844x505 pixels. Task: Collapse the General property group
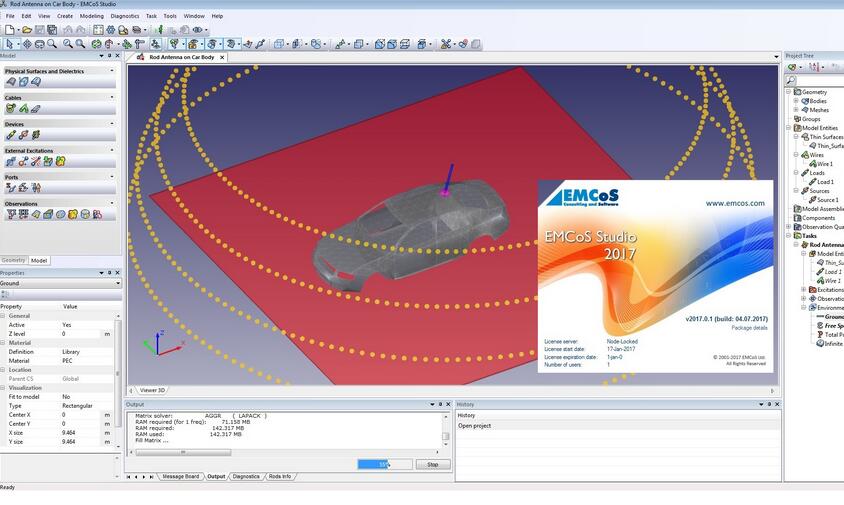pos(3,316)
